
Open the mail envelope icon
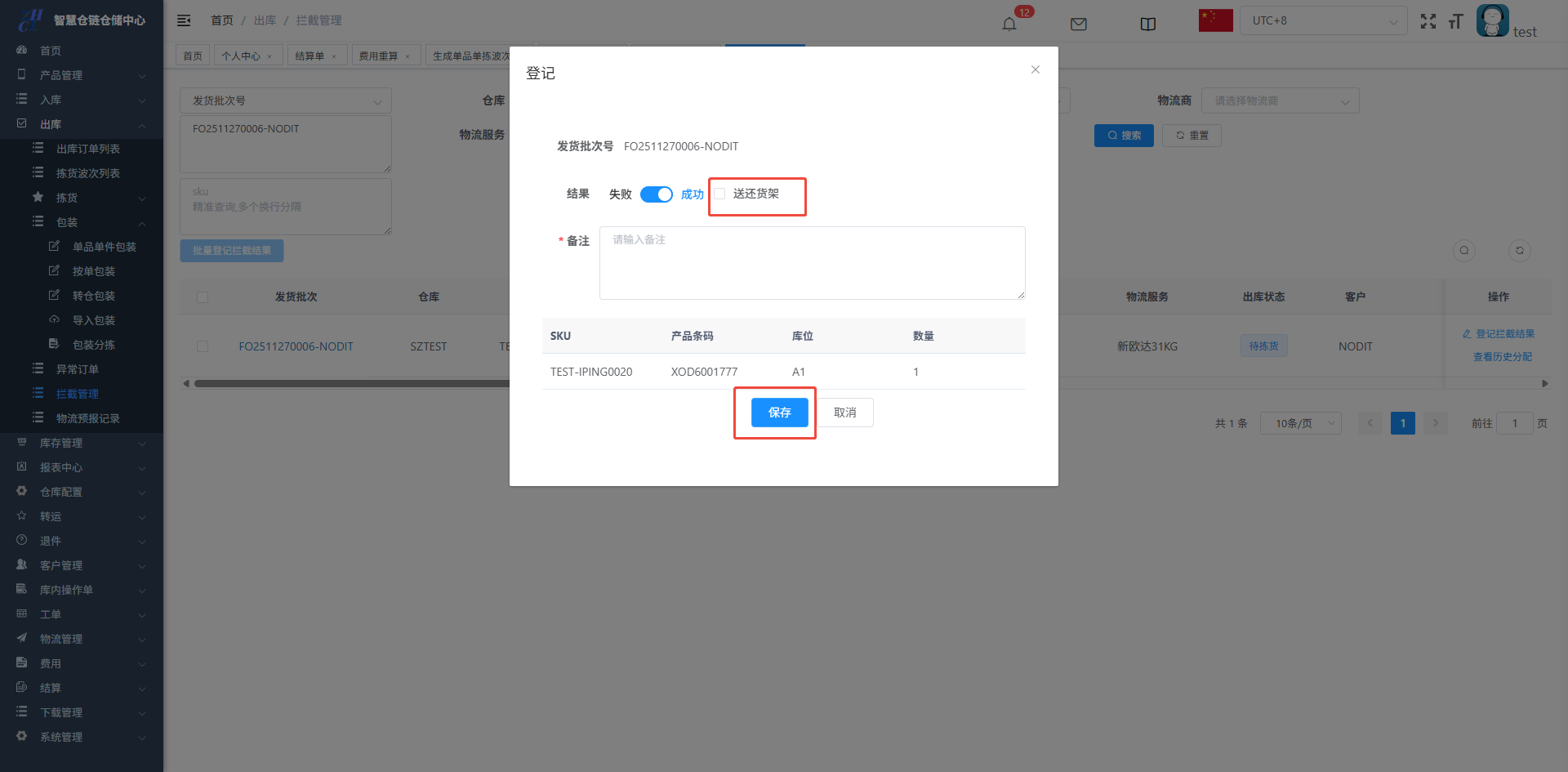(x=1078, y=24)
